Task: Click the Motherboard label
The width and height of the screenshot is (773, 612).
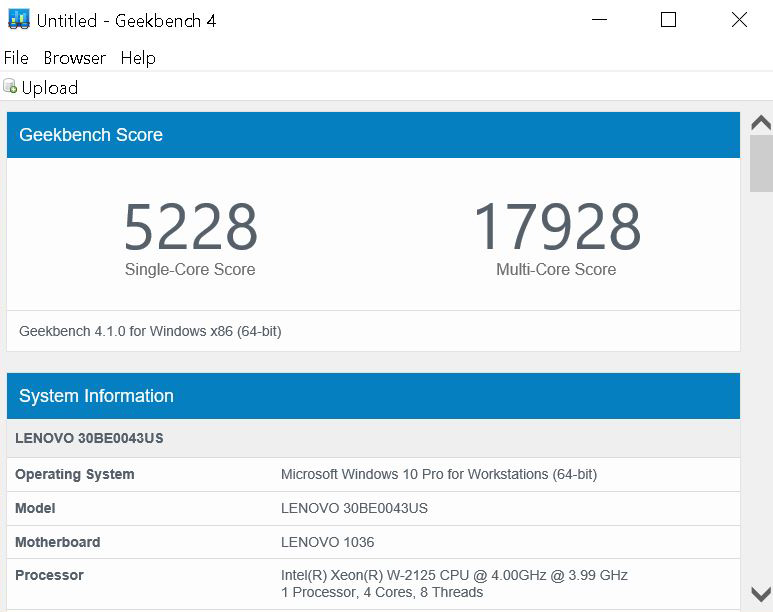Action: coord(58,542)
